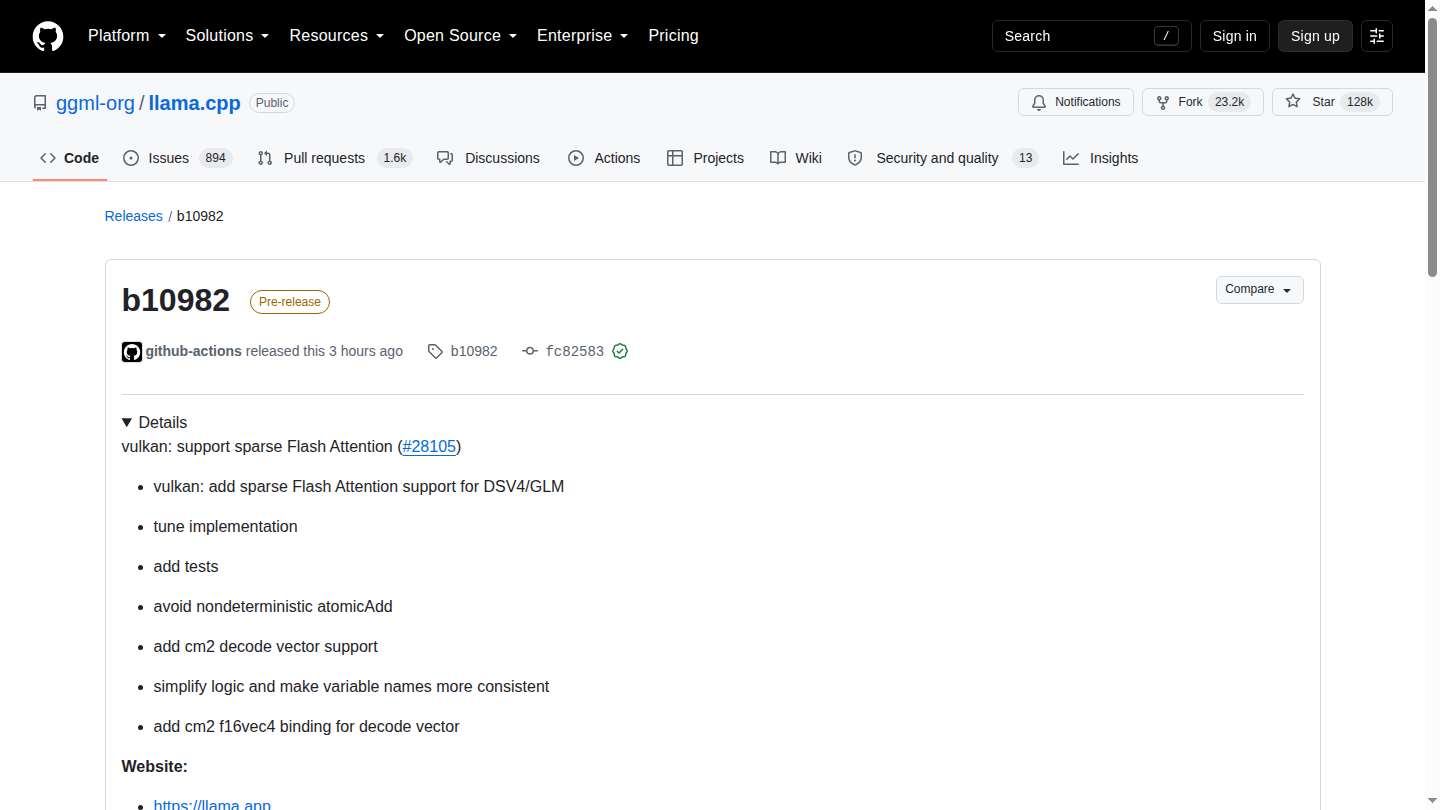Go to the Discussions tab
This screenshot has height=810, width=1440.
pos(488,158)
